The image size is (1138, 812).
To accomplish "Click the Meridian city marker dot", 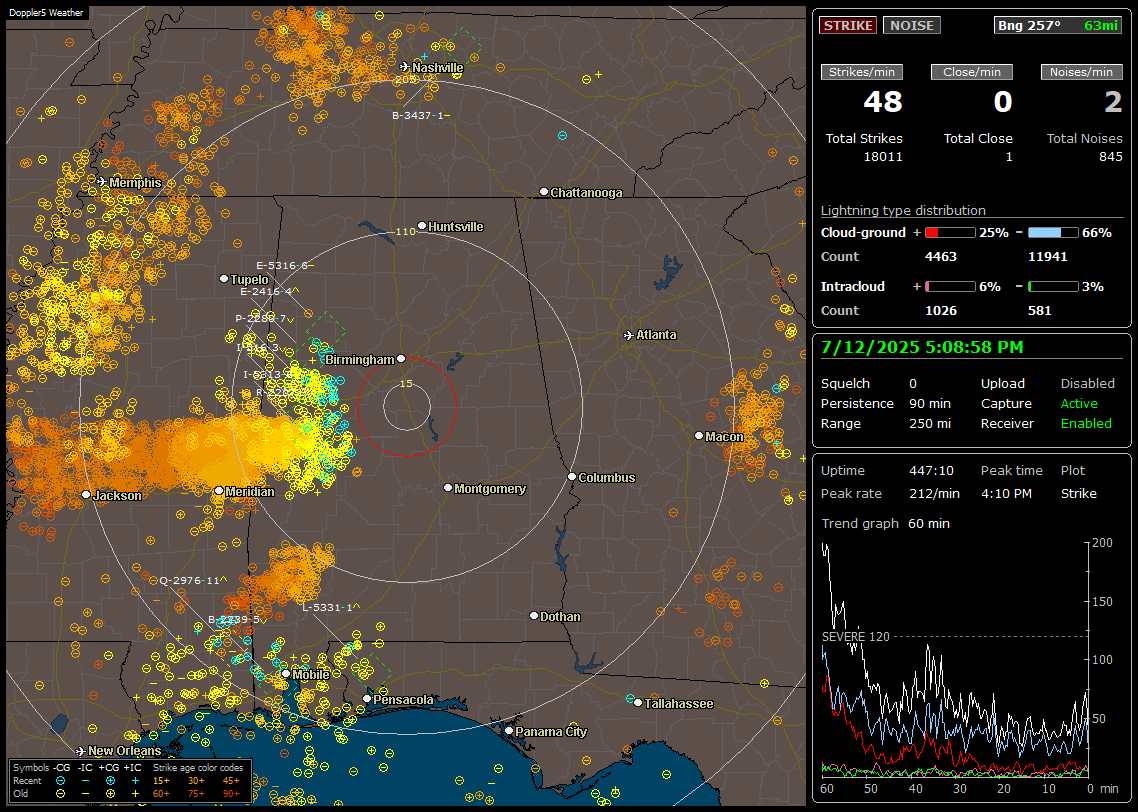I will (x=218, y=491).
